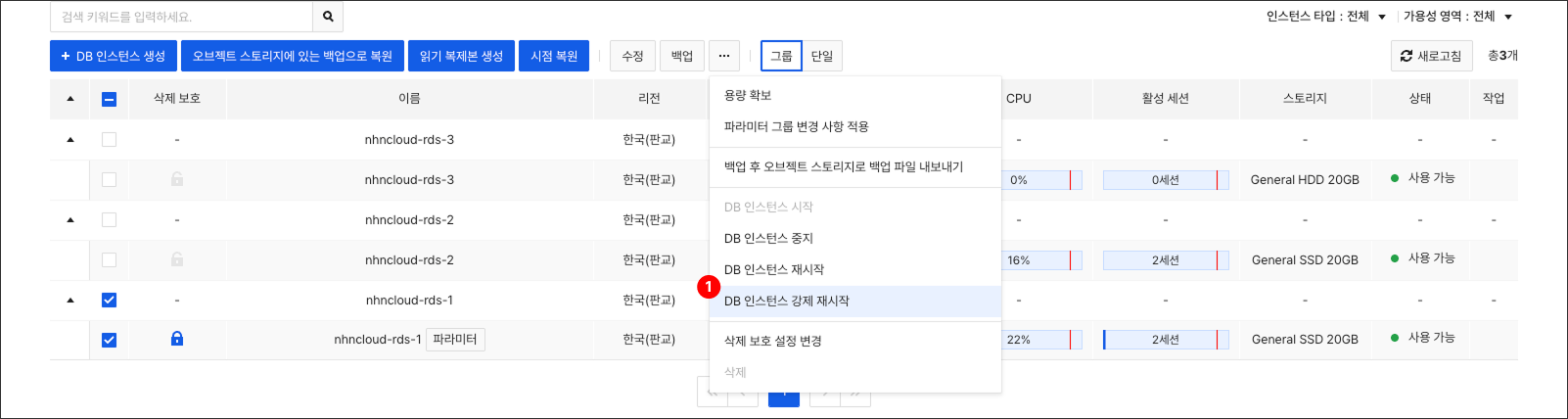Viewport: 1568px width, 419px height.
Task: Select DB 인스턴스 강제 재시작 menu item
Action: click(855, 301)
